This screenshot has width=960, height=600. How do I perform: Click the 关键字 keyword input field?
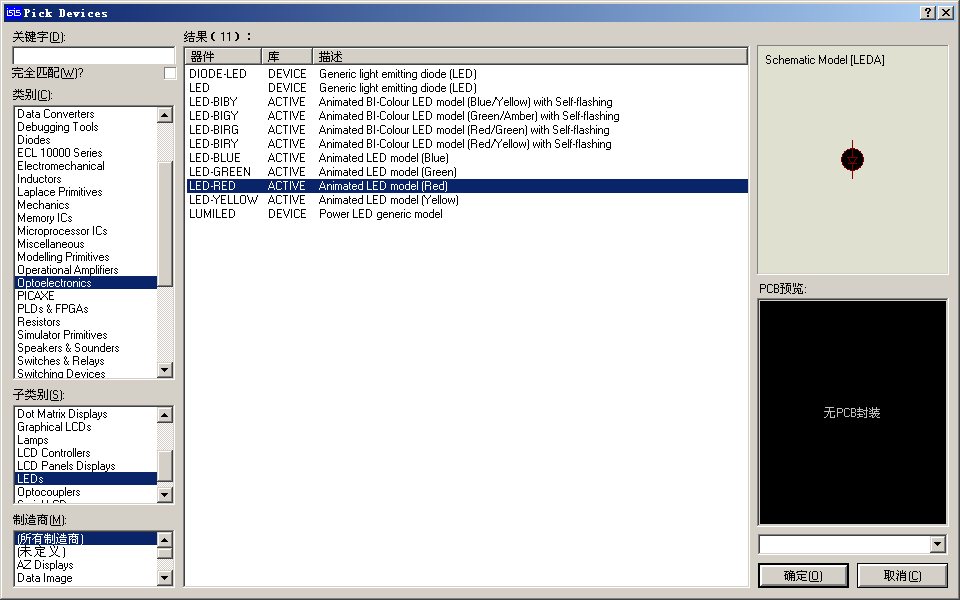94,56
